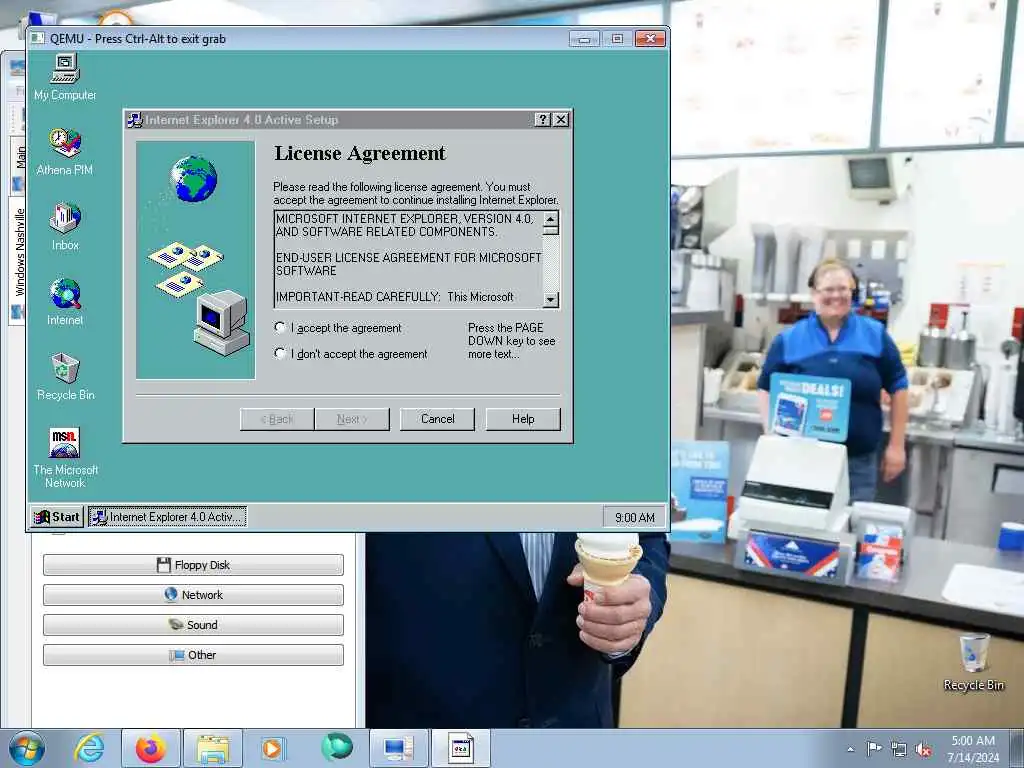Viewport: 1024px width, 768px height.
Task: Click the network tray icon
Action: (899, 749)
